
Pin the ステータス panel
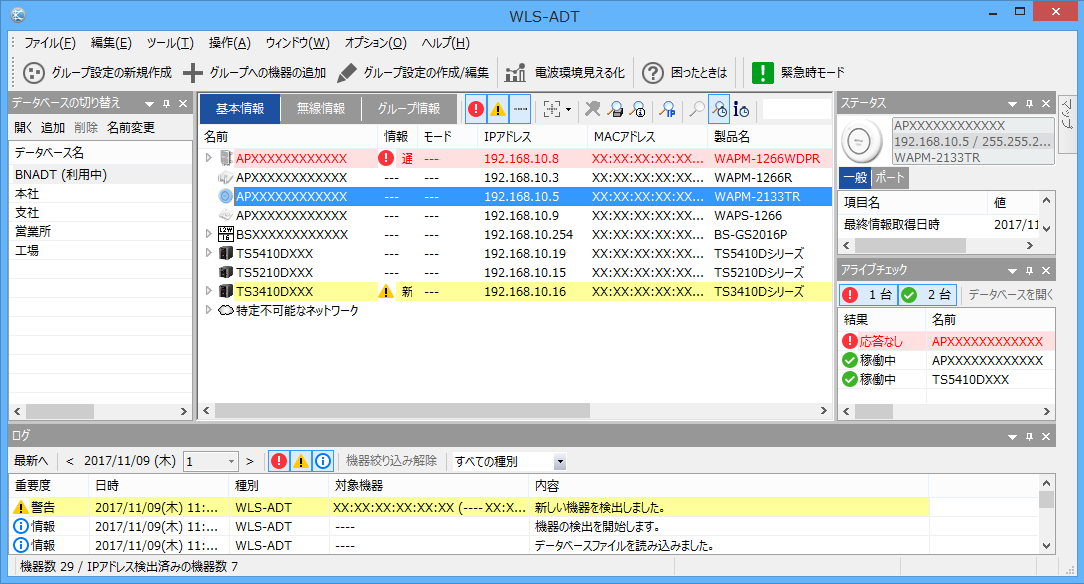1029,104
